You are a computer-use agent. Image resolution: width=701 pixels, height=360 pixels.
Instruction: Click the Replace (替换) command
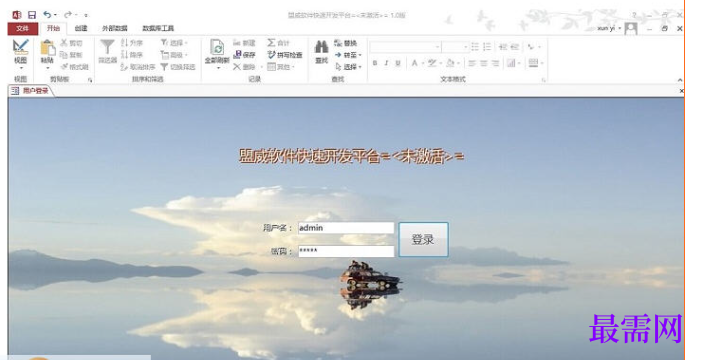pos(346,43)
